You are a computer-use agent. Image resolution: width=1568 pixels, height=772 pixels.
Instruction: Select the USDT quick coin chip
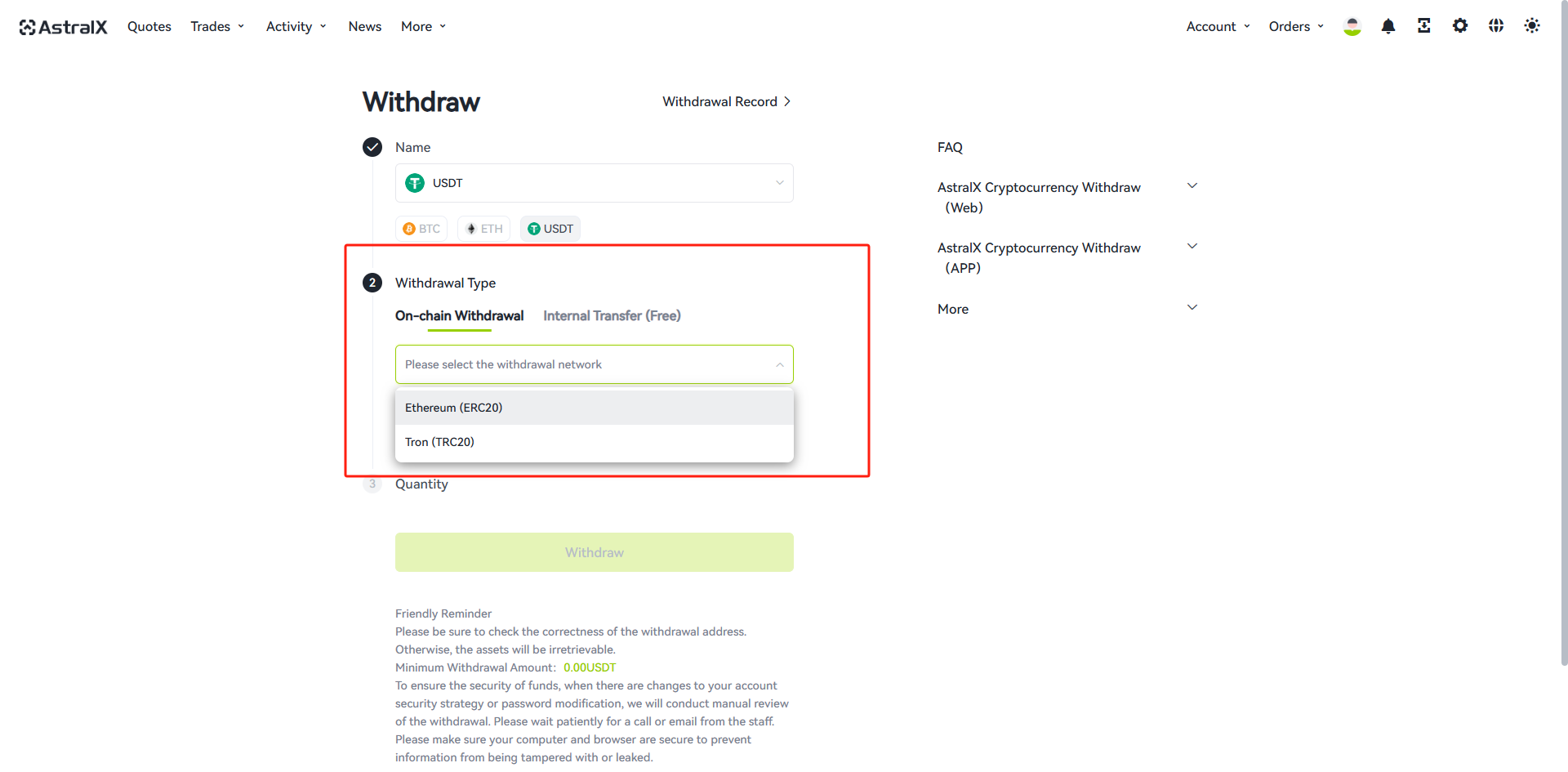point(550,229)
